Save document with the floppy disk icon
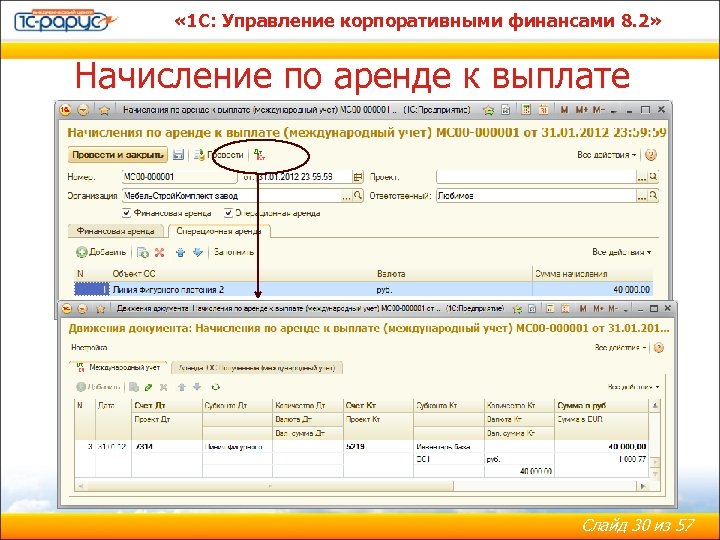Screen dimensions: 720x540 pos(178,155)
